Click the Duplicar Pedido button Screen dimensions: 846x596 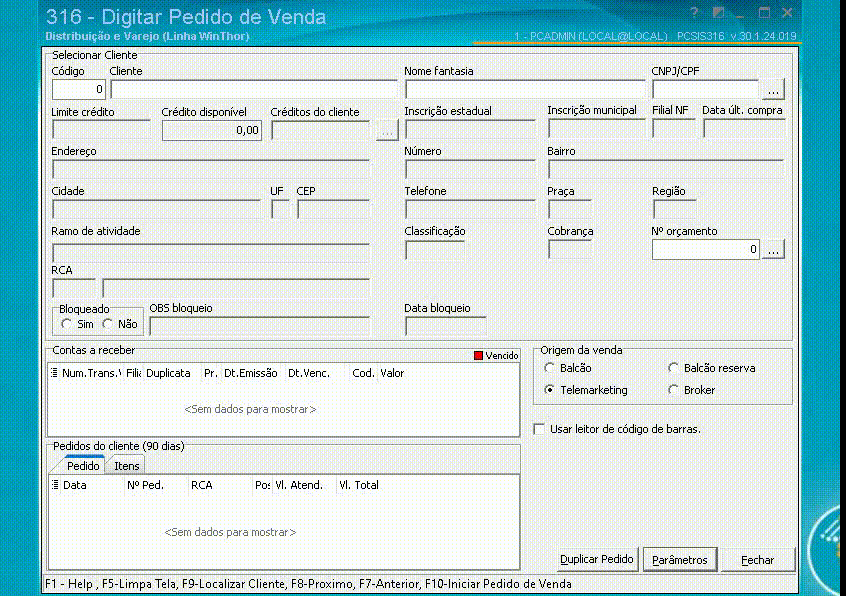597,559
